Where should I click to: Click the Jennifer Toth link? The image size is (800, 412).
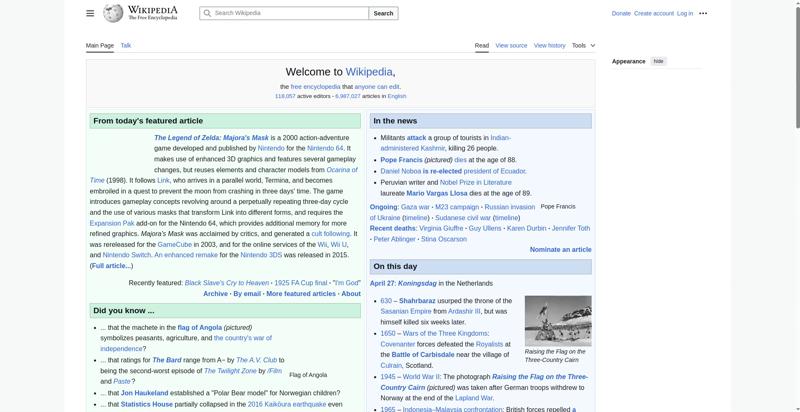[570, 228]
